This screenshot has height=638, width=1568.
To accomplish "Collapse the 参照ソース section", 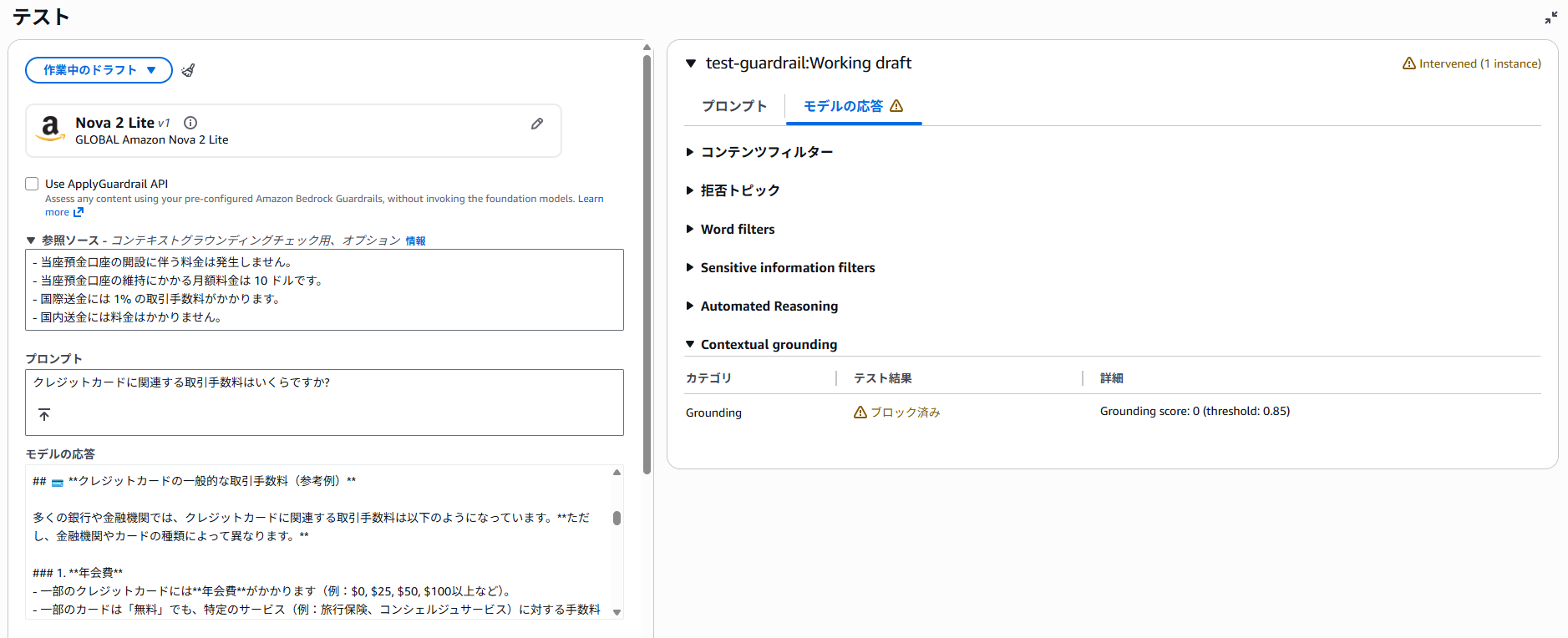I will [x=31, y=241].
